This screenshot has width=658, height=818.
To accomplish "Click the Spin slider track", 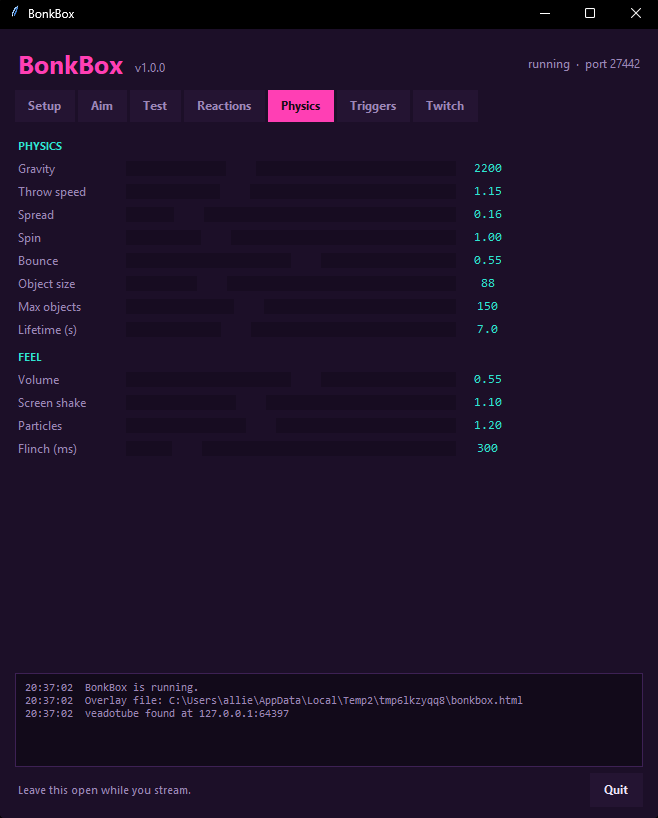I will click(291, 237).
